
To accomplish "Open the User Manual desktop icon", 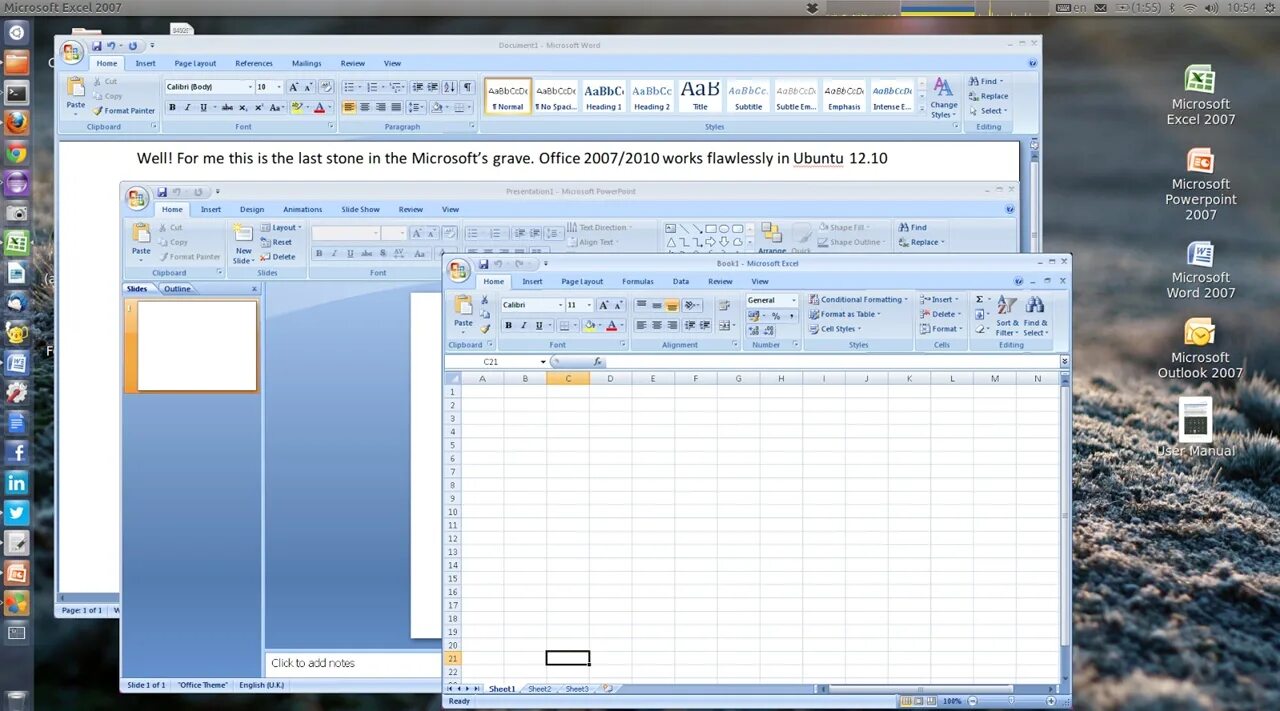I will tap(1196, 427).
